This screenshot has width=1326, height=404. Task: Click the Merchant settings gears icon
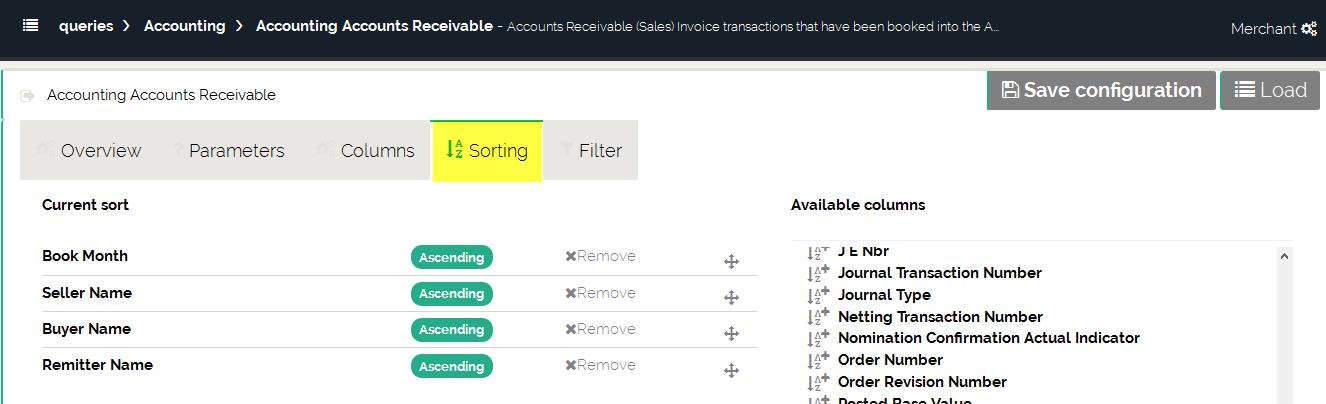click(1308, 29)
